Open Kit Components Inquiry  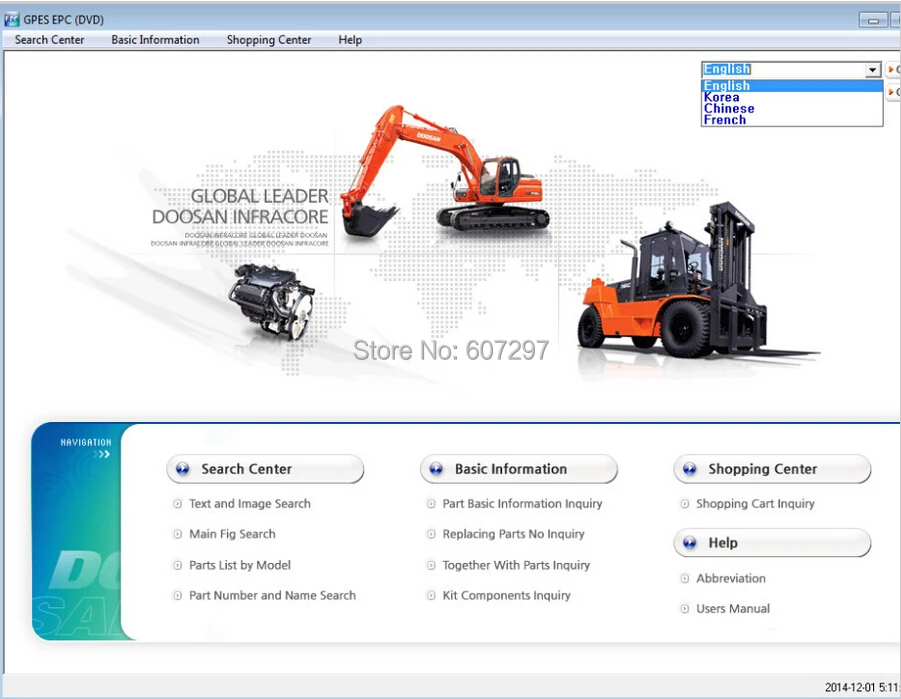507,595
